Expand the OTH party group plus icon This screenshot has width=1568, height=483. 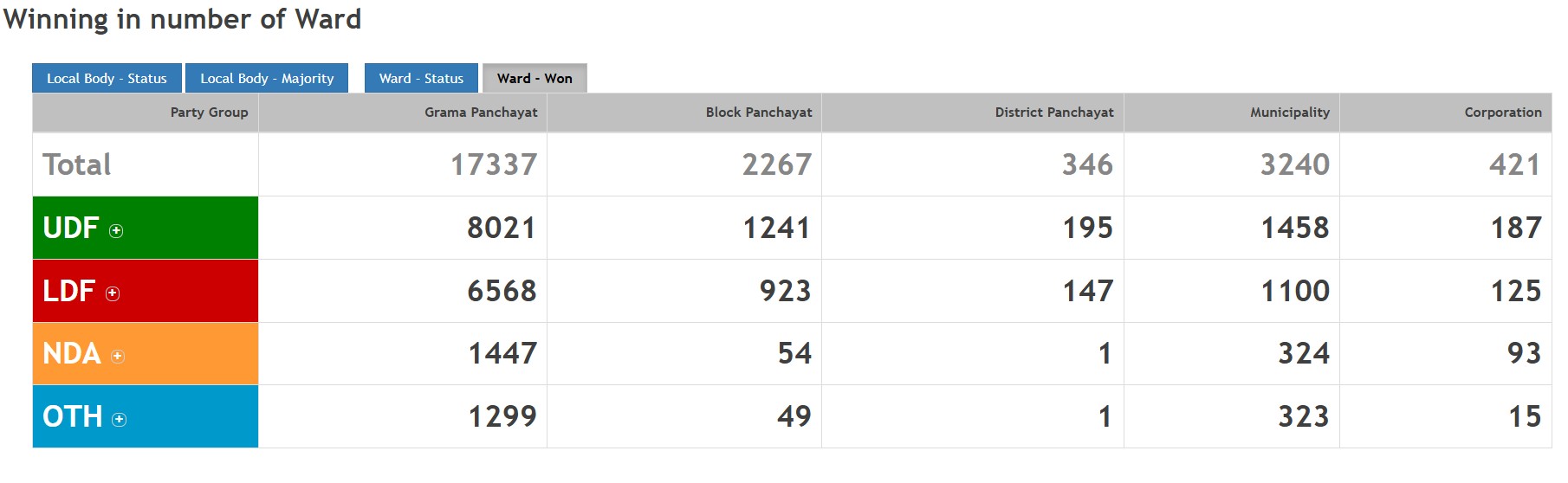120,420
